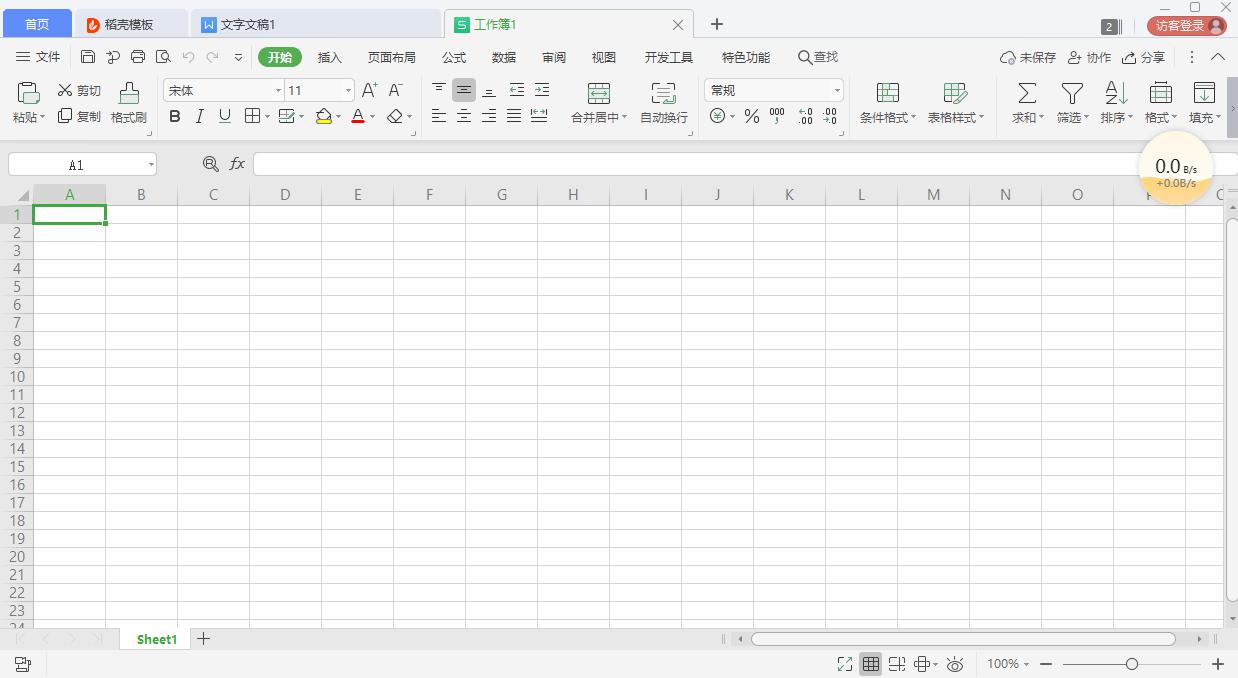The image size is (1238, 678).
Task: Click the Merge and Center icon
Action: (x=598, y=94)
